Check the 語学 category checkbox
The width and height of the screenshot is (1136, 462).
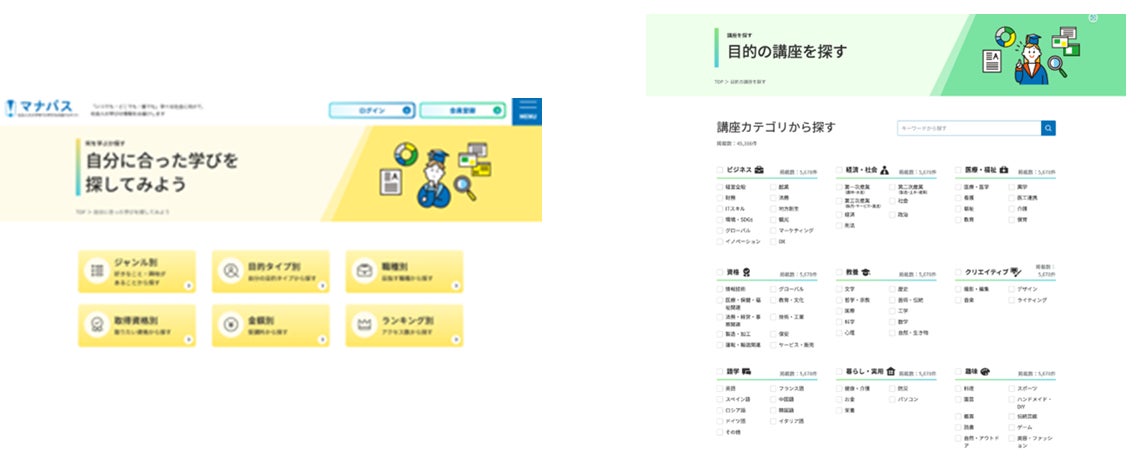click(719, 371)
